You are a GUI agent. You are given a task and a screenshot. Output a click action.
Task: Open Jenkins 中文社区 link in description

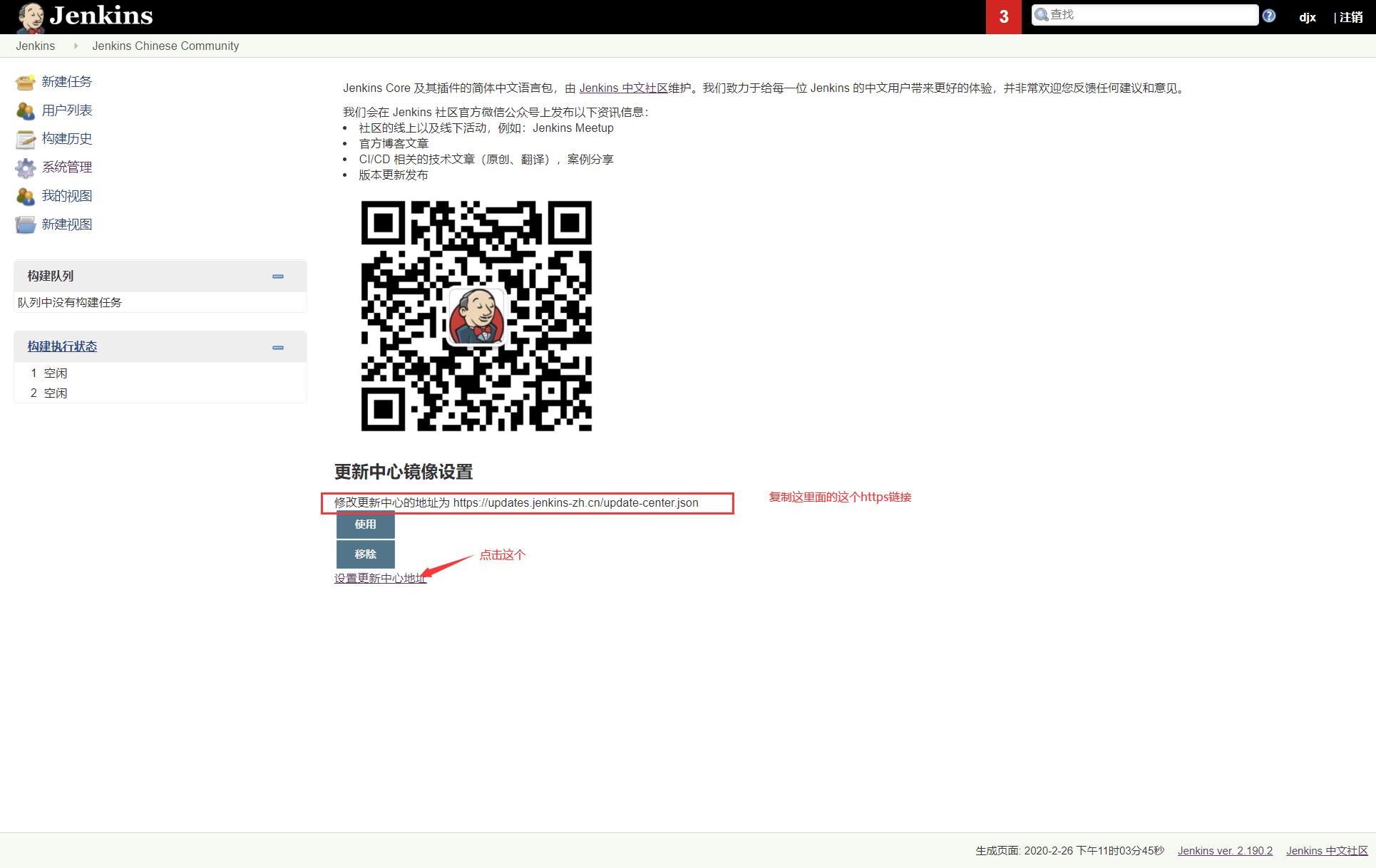coord(623,88)
